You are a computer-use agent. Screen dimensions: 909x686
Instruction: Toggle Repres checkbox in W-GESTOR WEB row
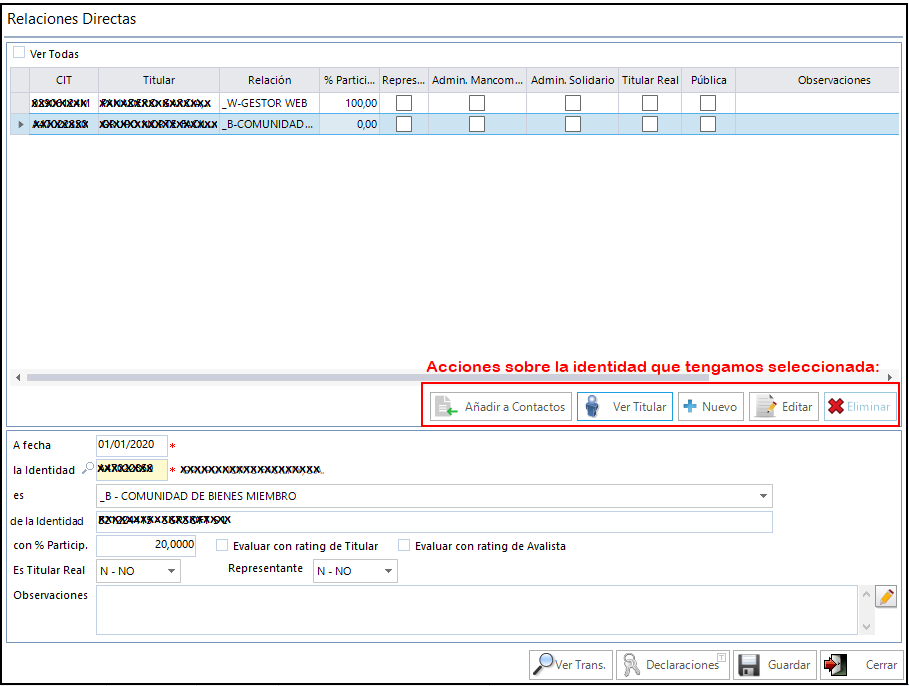403,103
